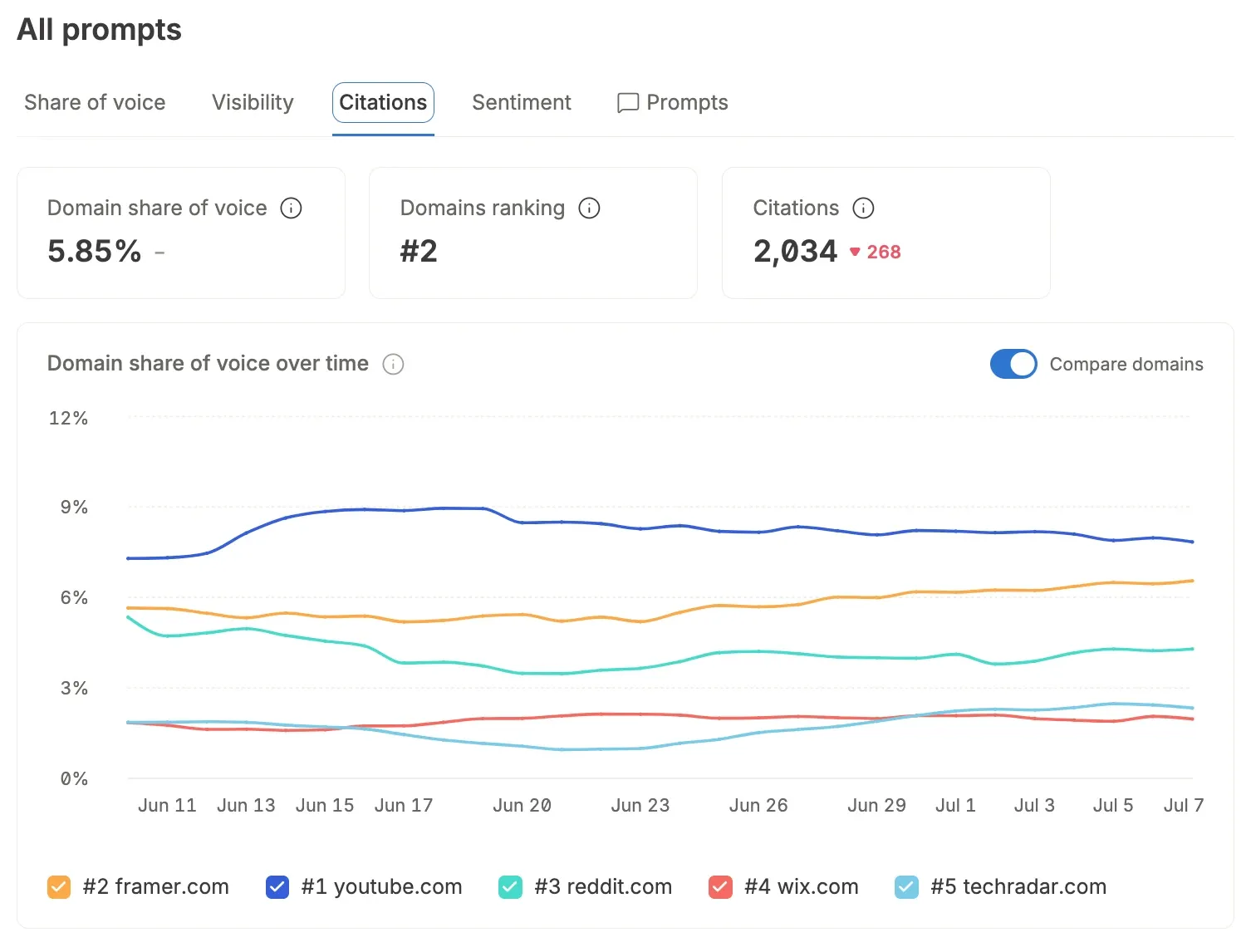This screenshot has width=1251, height=952.
Task: Click the #2 domains ranking value
Action: pyautogui.click(x=419, y=251)
